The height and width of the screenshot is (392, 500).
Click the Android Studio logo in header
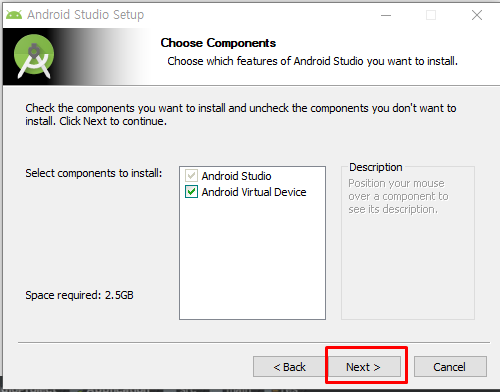(34, 56)
